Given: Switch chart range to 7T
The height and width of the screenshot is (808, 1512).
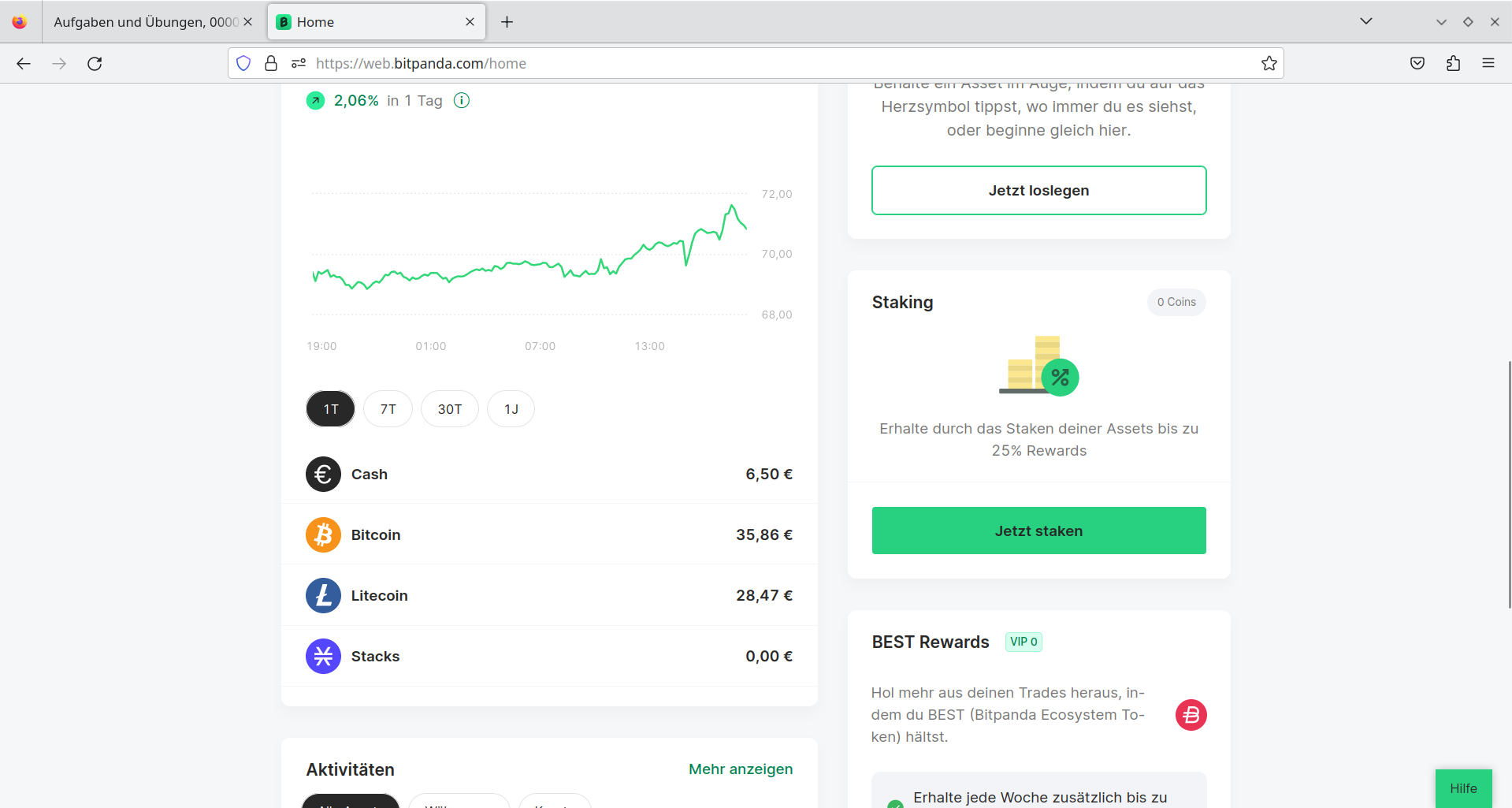Looking at the screenshot, I should click(388, 409).
